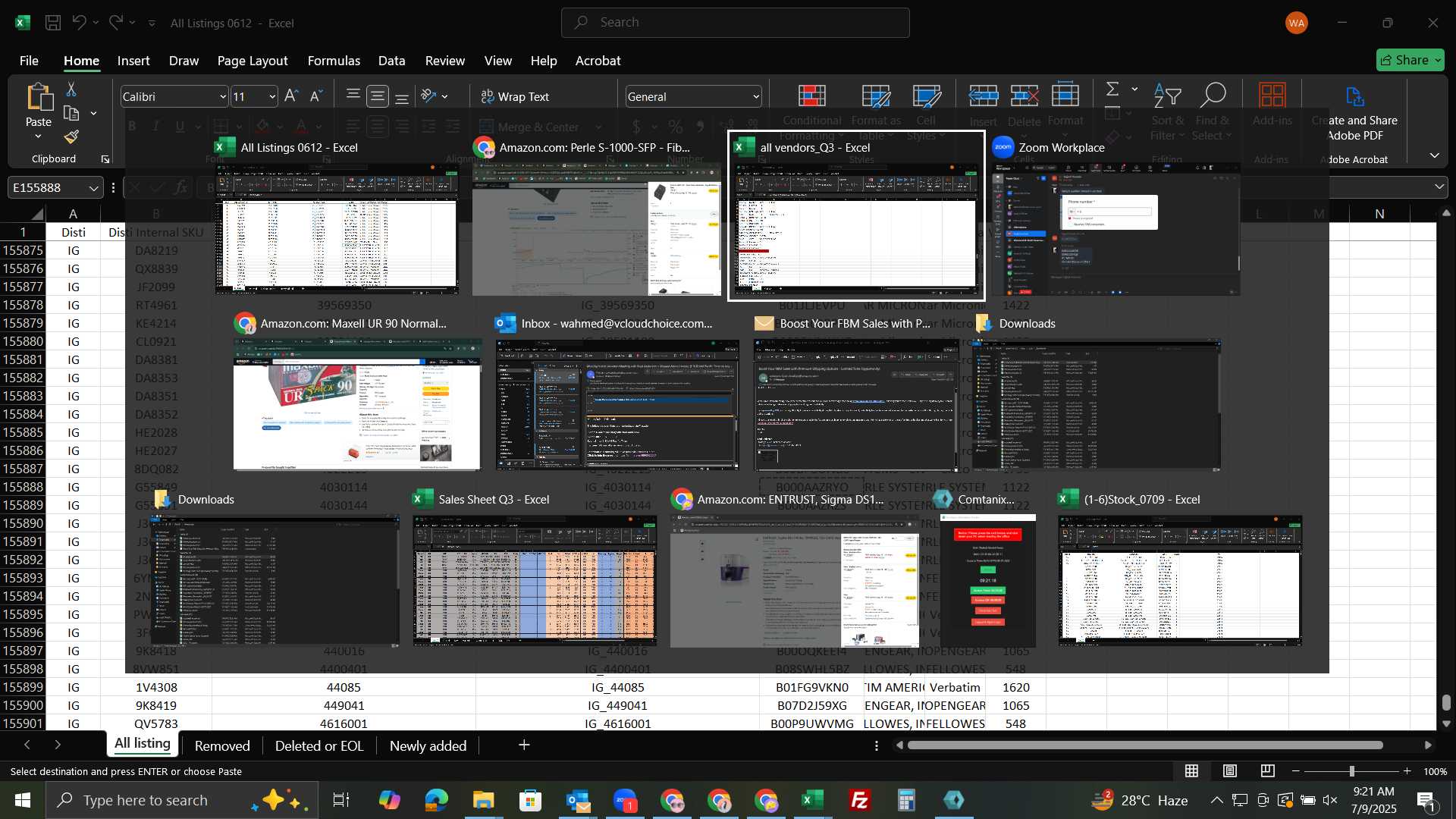
Task: Open the Paste options dropdown arrow
Action: [x=38, y=137]
